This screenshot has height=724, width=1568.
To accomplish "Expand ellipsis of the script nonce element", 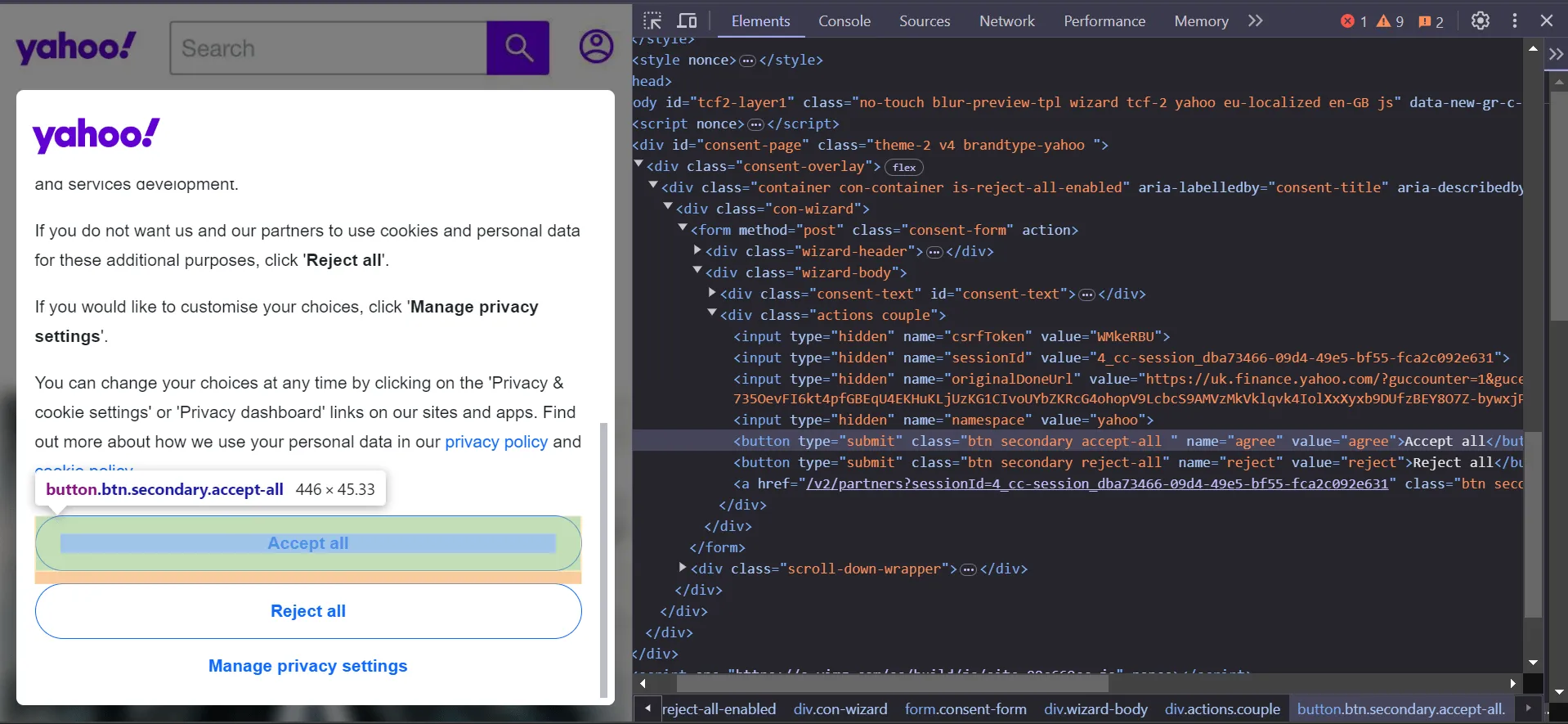I will pos(755,124).
